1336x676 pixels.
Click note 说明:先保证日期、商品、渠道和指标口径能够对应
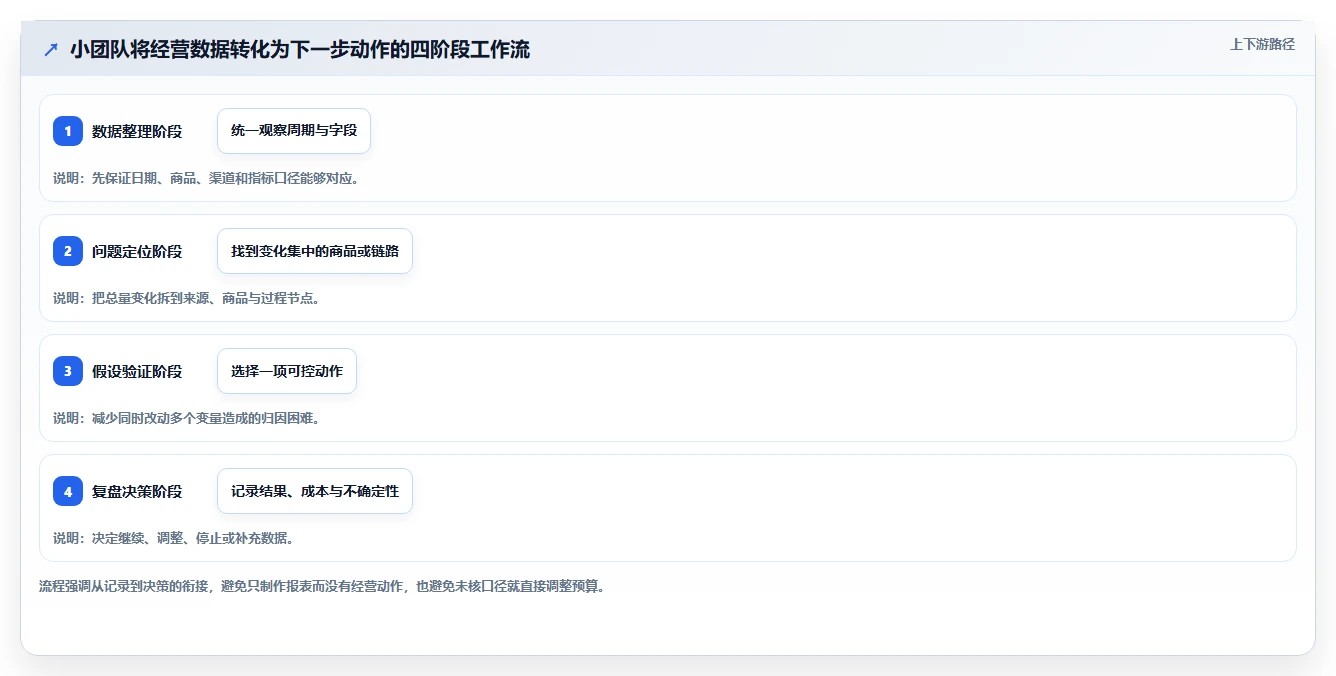206,178
